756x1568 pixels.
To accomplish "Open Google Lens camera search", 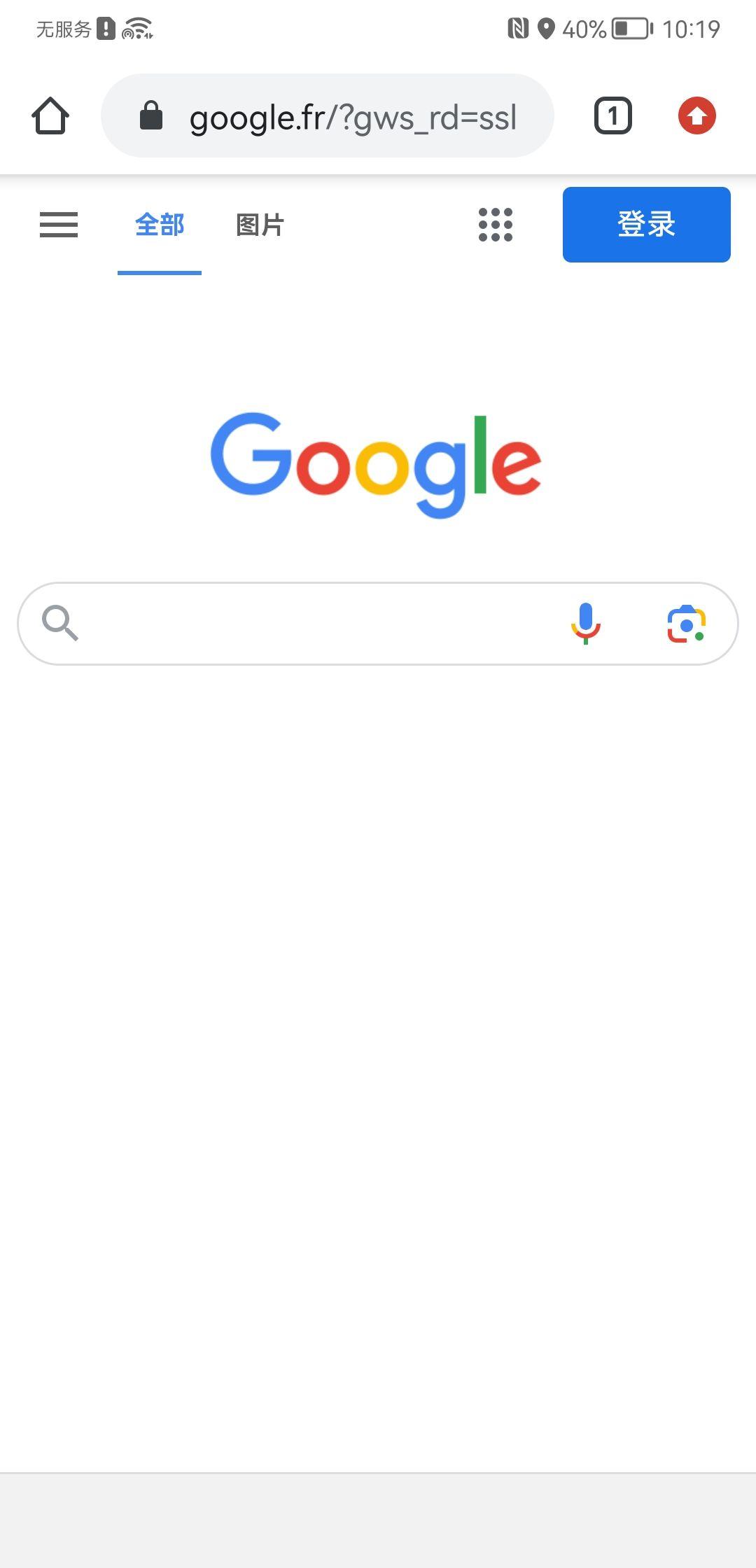I will pyautogui.click(x=687, y=623).
